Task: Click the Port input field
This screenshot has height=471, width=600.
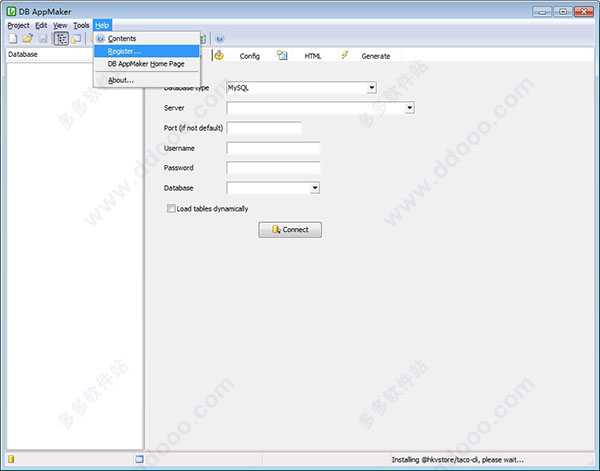Action: coord(264,128)
